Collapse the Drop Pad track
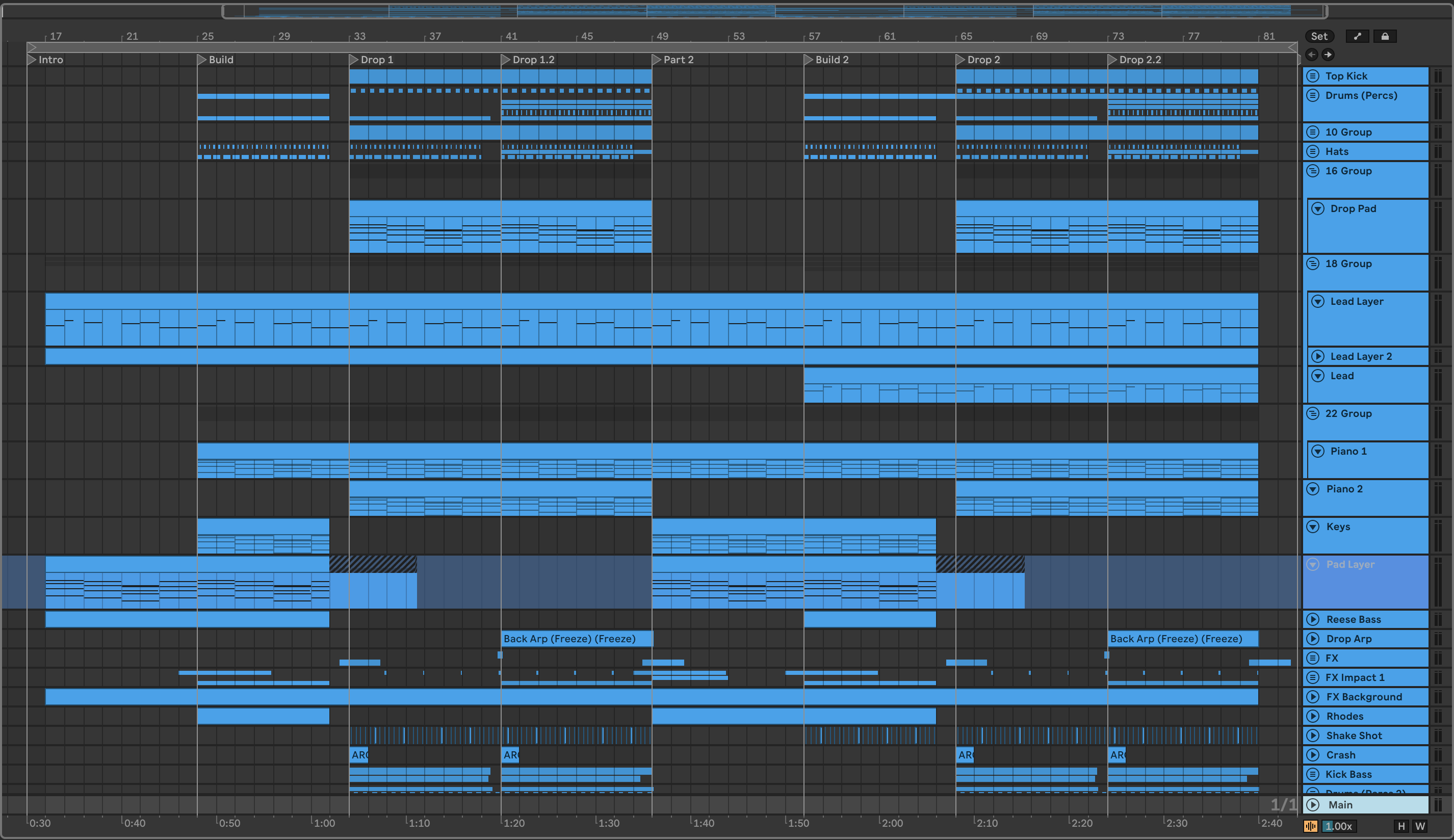This screenshot has width=1454, height=840. pos(1318,209)
